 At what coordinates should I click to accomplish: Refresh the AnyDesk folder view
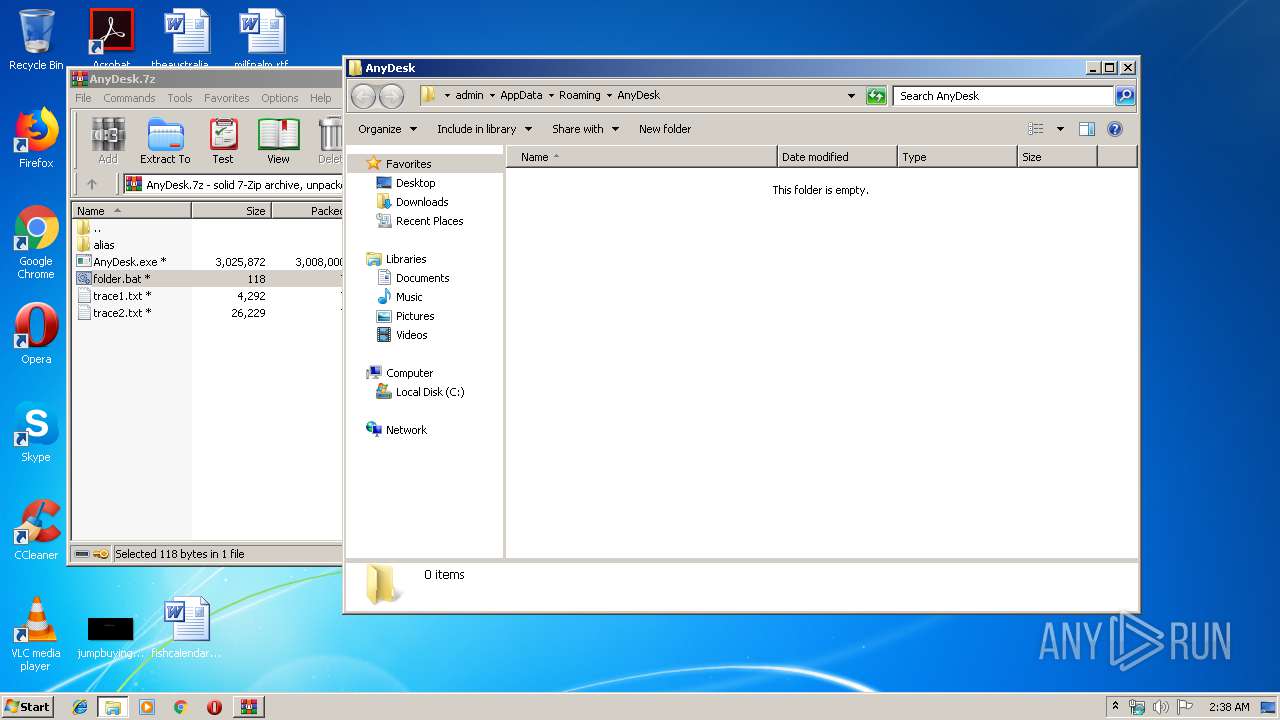[x=876, y=96]
